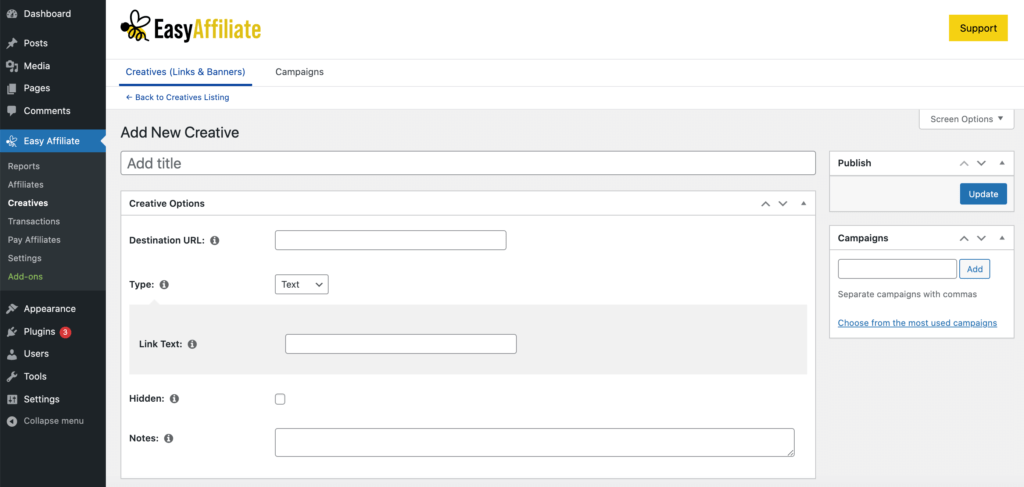Open the Type dropdown showing Text
Image resolution: width=1024 pixels, height=487 pixels.
(302, 285)
